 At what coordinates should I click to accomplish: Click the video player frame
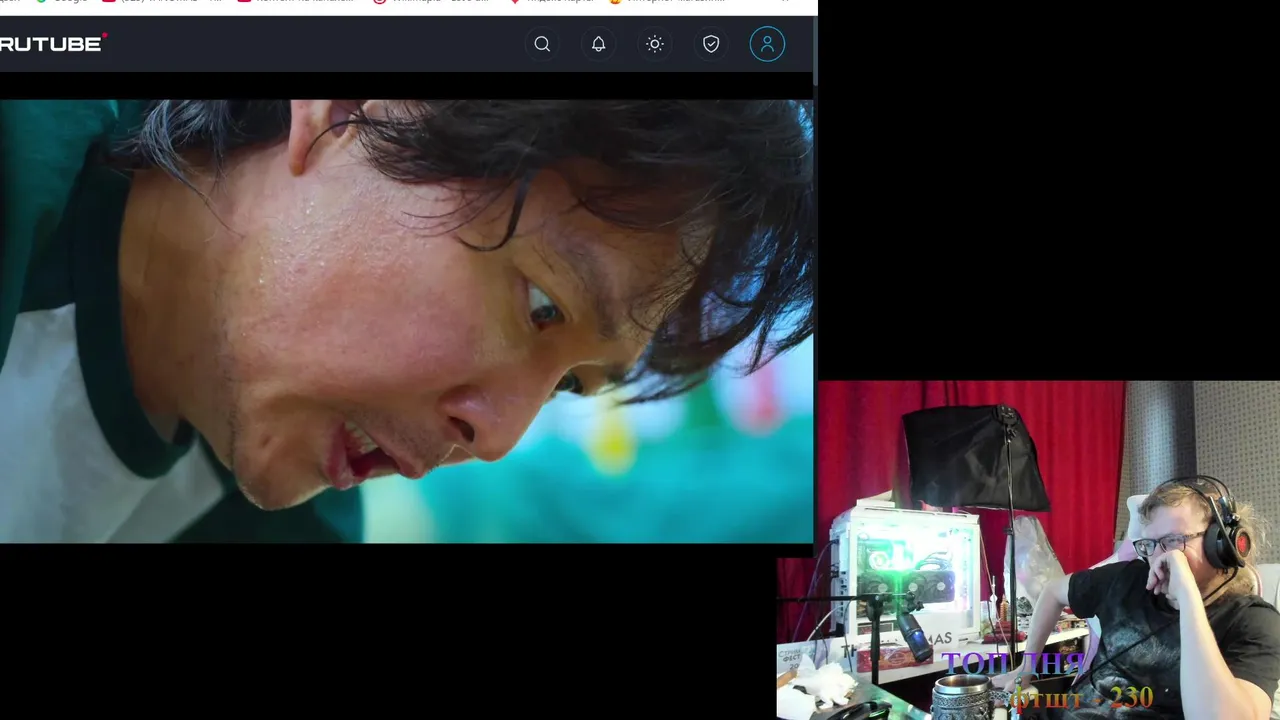click(406, 321)
